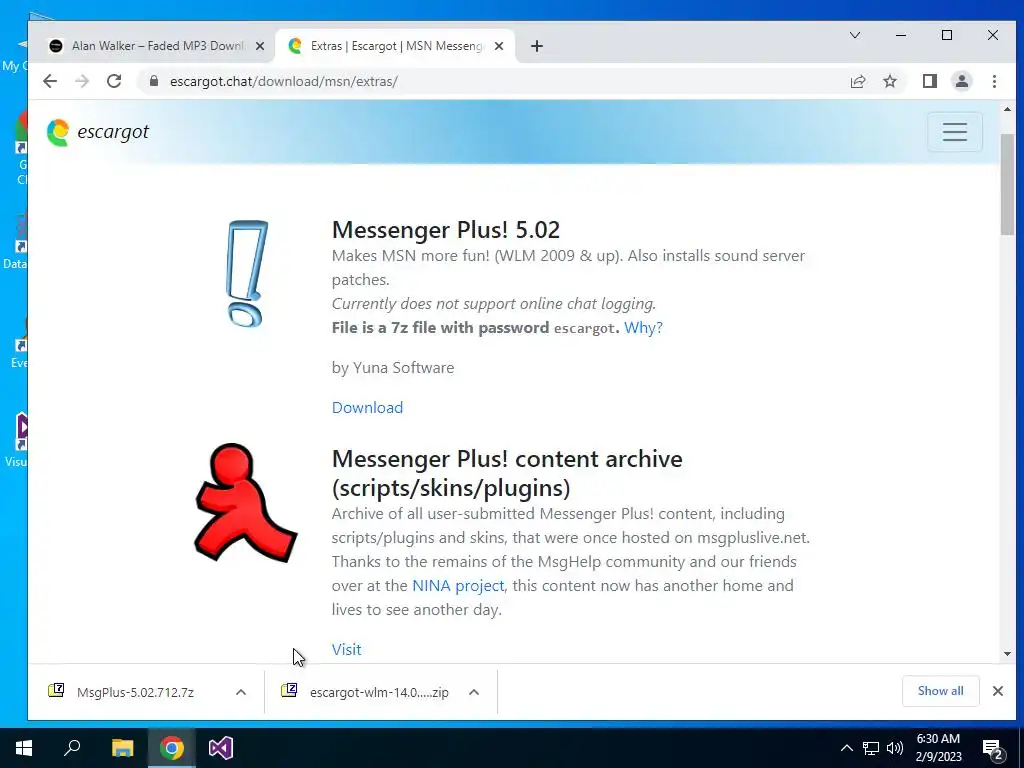Click the padlock site info icon
Screen dimensions: 1024x768
[153, 81]
